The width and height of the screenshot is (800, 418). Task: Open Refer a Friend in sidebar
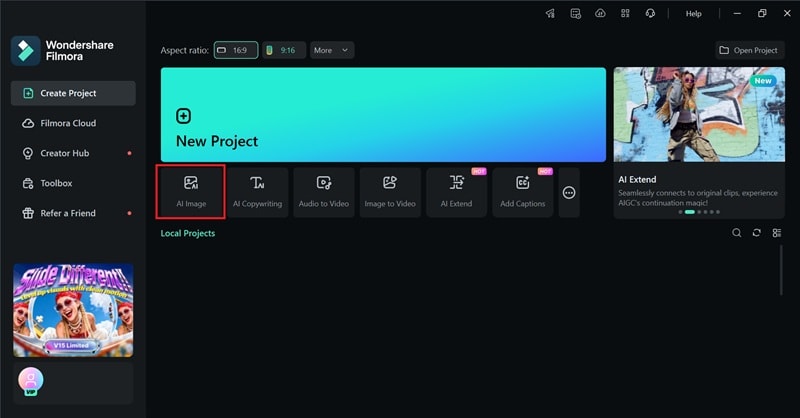click(x=73, y=213)
